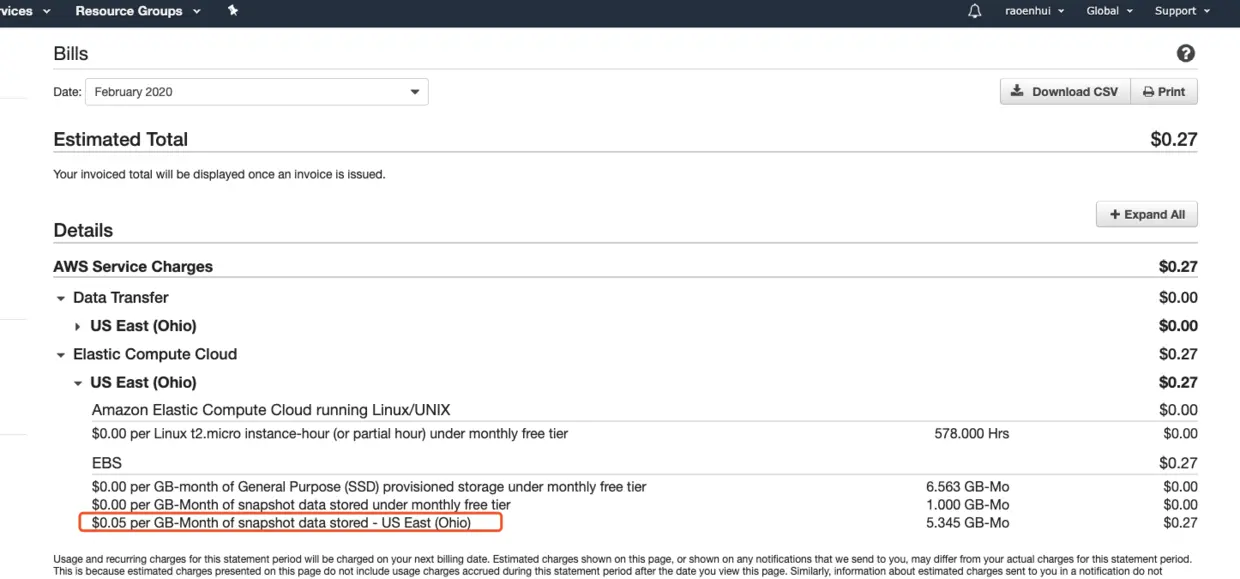The width and height of the screenshot is (1240, 579).
Task: Click the AWS Service Charges heading
Action: click(133, 267)
